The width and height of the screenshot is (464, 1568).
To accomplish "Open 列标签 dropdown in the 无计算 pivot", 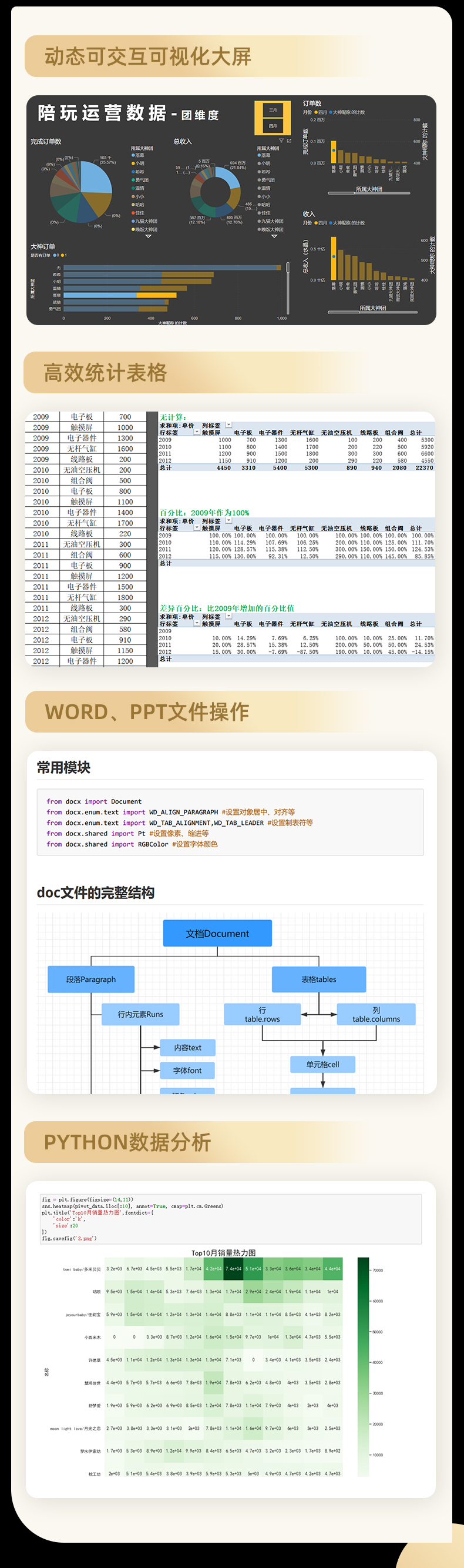I will click(228, 425).
